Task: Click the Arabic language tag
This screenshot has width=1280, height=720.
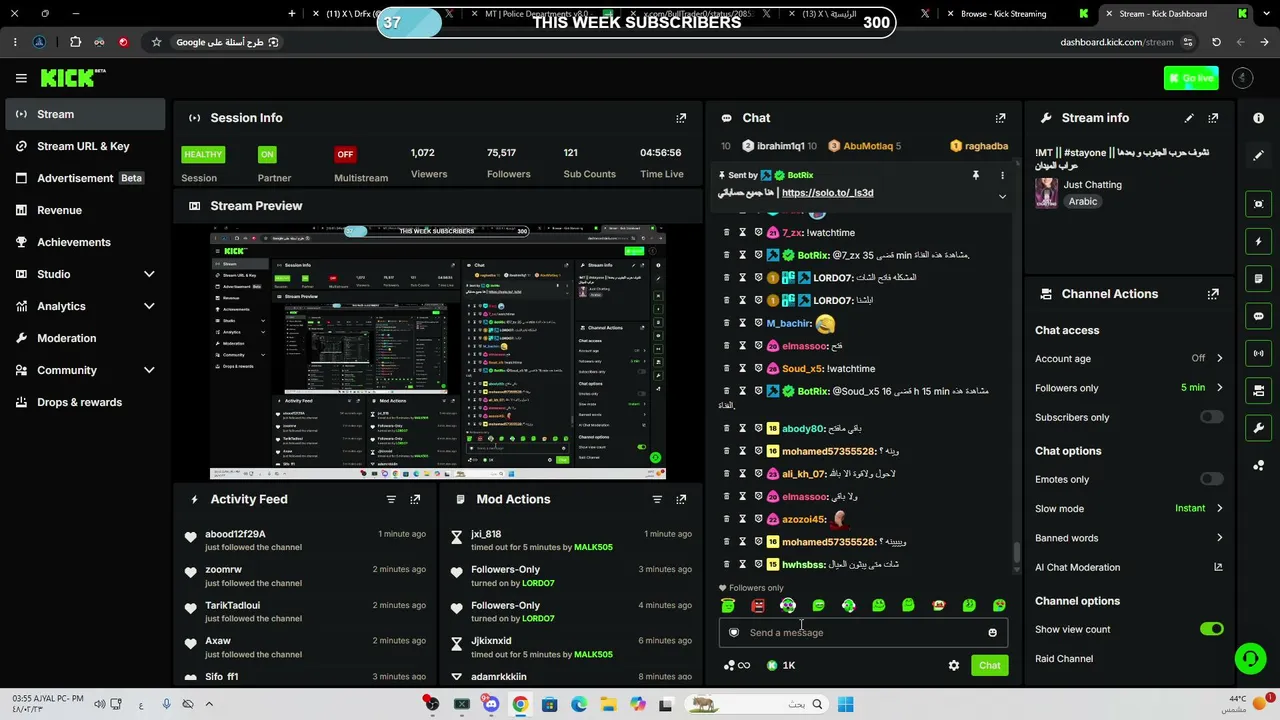Action: pos(1083,201)
